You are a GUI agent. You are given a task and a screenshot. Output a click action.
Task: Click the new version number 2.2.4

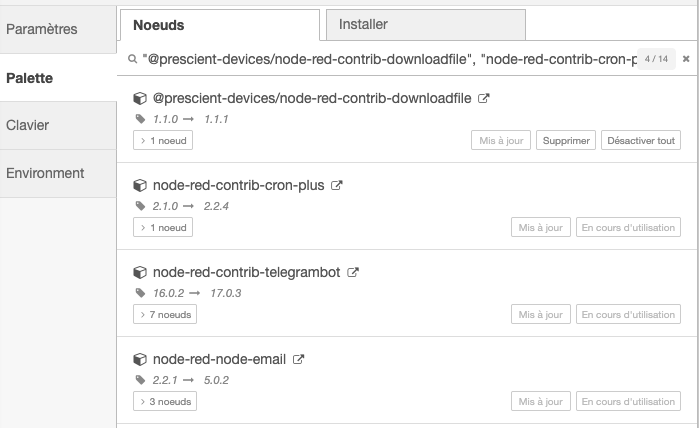tap(216, 206)
